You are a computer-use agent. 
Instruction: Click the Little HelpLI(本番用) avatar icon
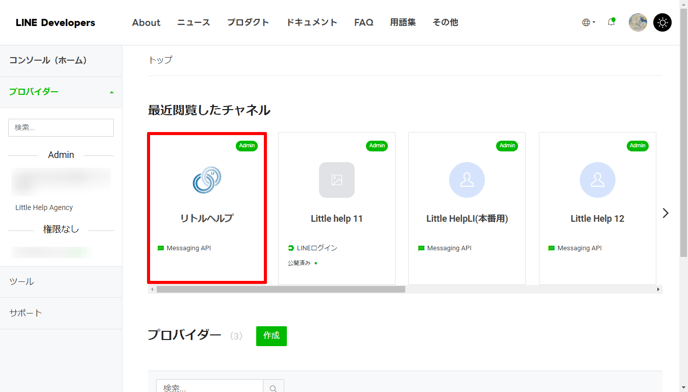pos(467,180)
